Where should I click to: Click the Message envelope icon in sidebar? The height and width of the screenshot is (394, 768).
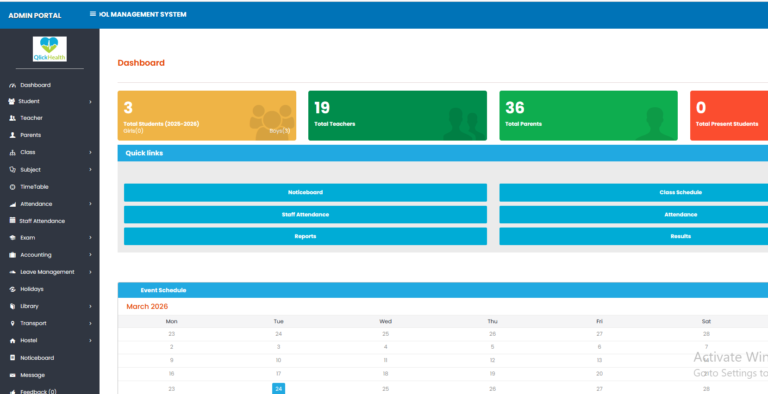pos(13,375)
